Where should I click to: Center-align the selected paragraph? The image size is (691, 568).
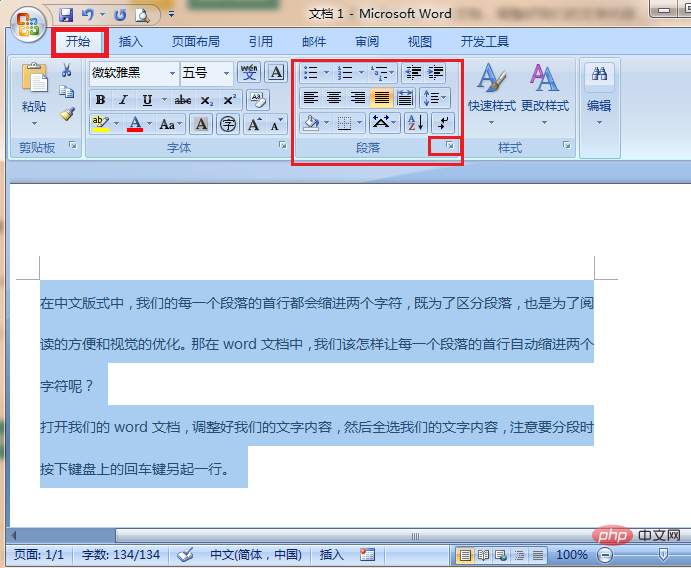point(334,98)
